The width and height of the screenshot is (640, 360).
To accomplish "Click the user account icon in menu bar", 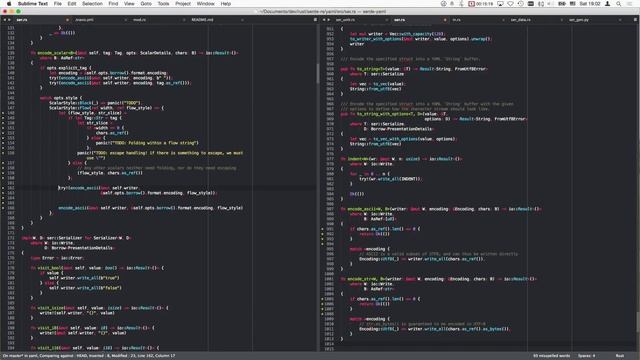I will click(607, 4).
